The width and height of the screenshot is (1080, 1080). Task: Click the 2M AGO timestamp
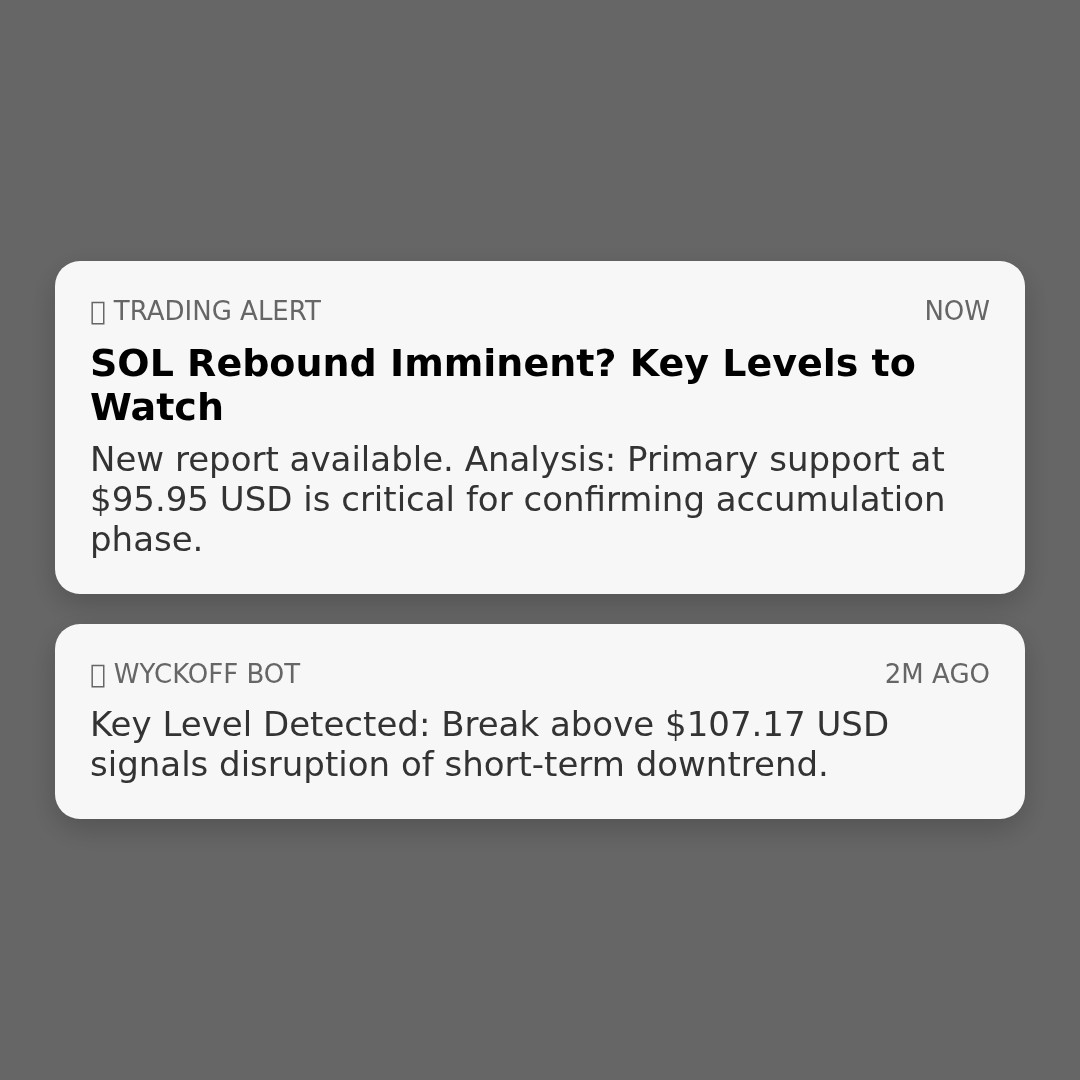coord(937,674)
